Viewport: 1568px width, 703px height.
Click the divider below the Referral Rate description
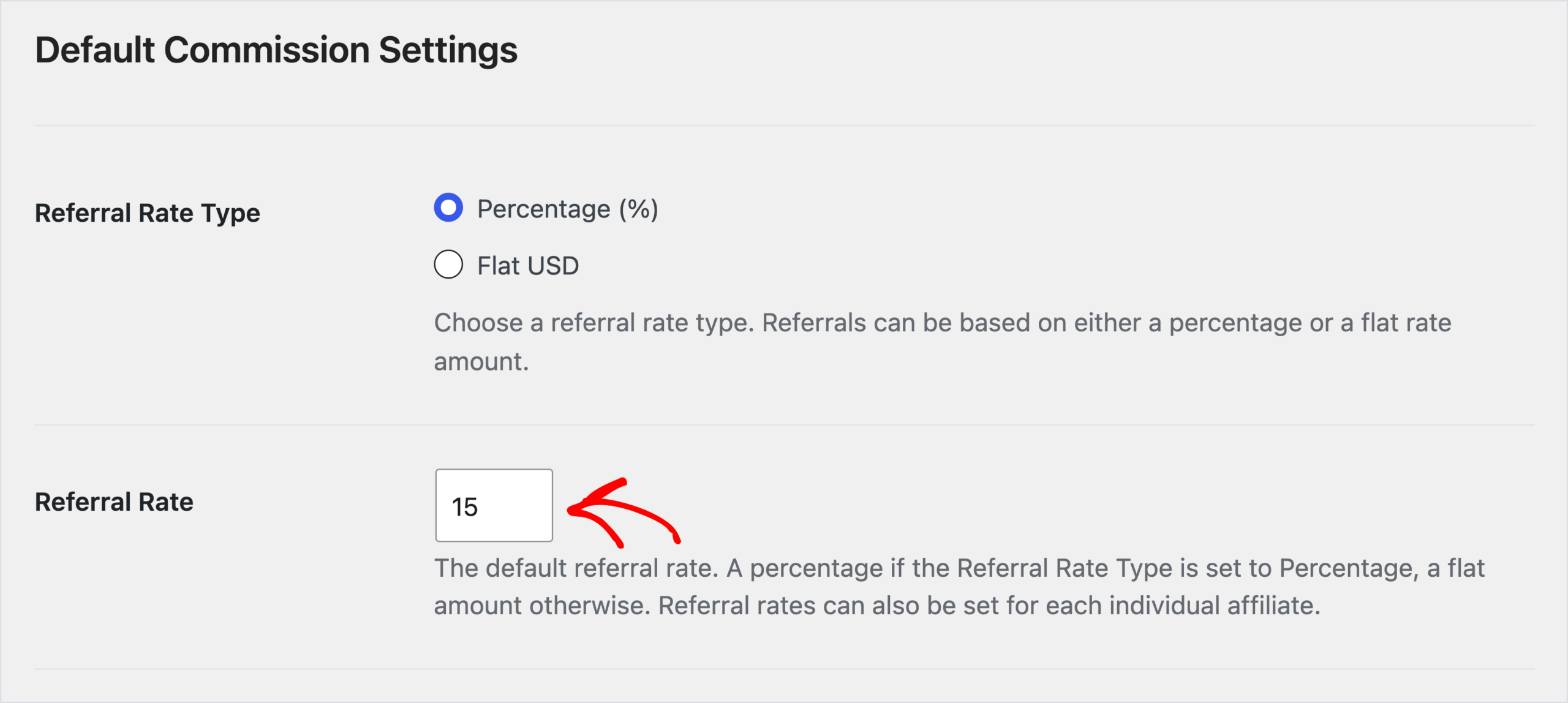pos(785,669)
